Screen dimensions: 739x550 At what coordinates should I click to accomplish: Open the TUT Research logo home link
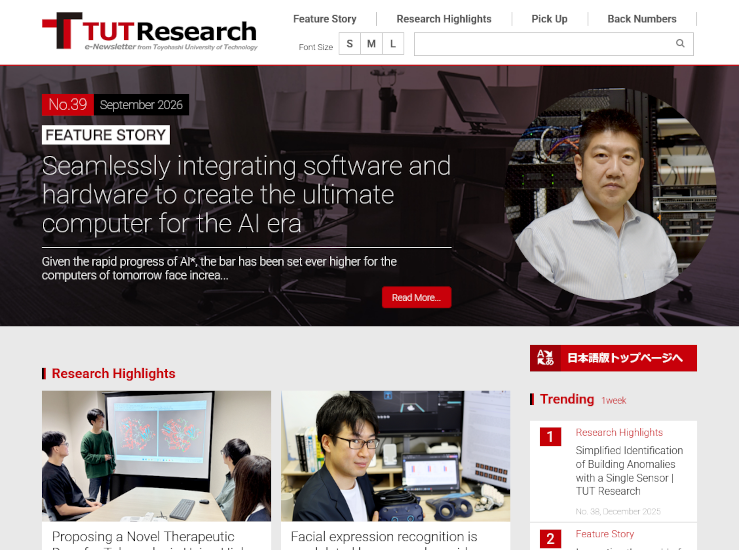(x=150, y=31)
